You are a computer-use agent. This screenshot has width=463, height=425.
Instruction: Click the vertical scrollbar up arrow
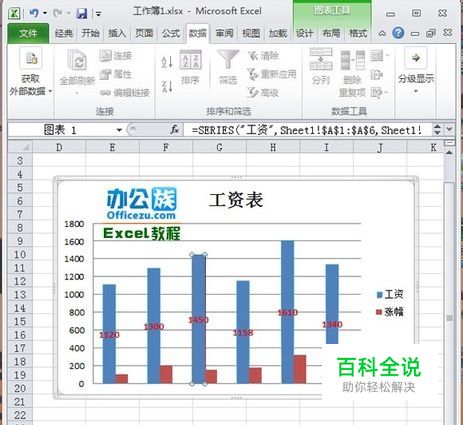point(450,152)
